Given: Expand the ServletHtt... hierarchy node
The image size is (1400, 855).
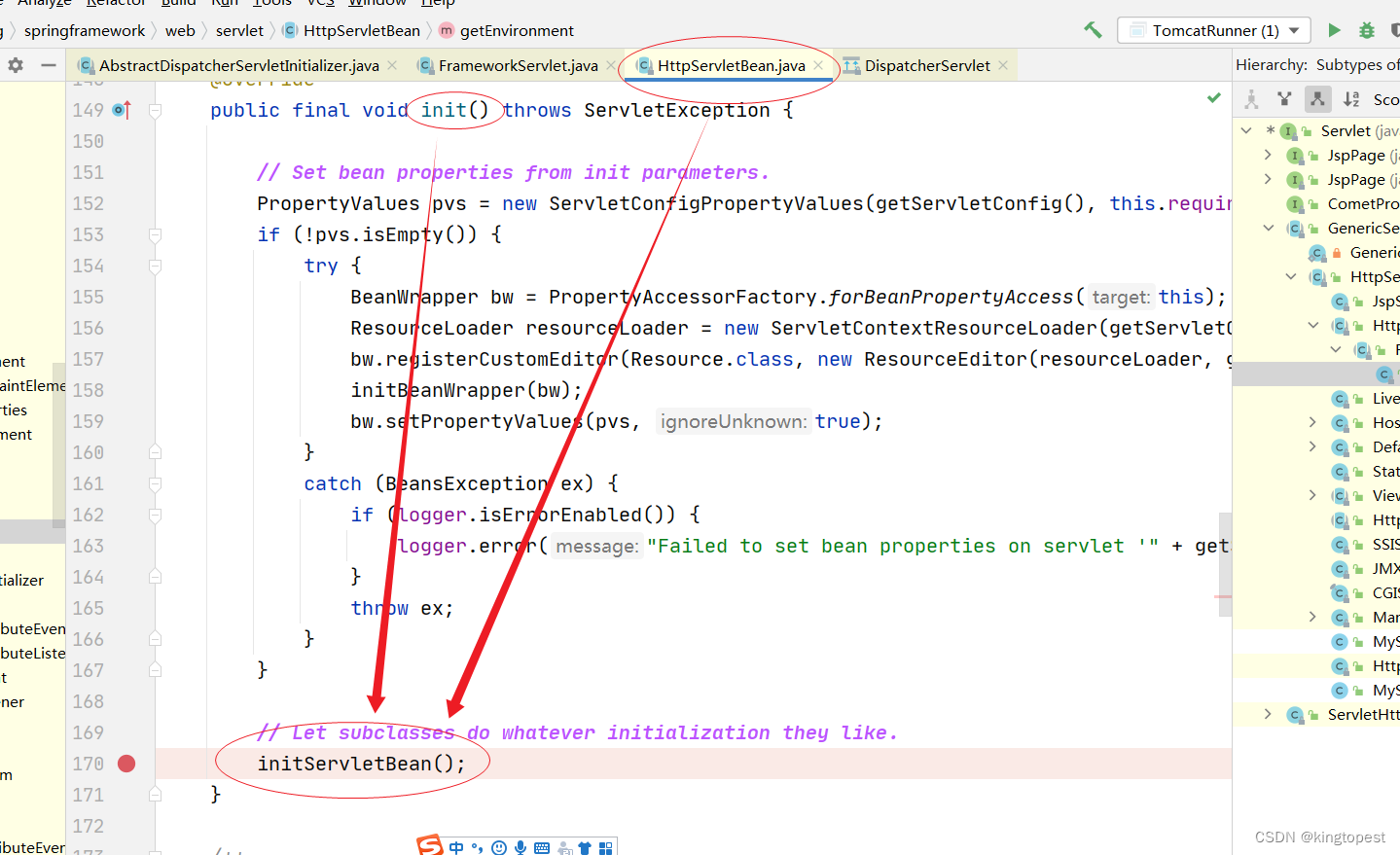Looking at the screenshot, I should point(1268,714).
